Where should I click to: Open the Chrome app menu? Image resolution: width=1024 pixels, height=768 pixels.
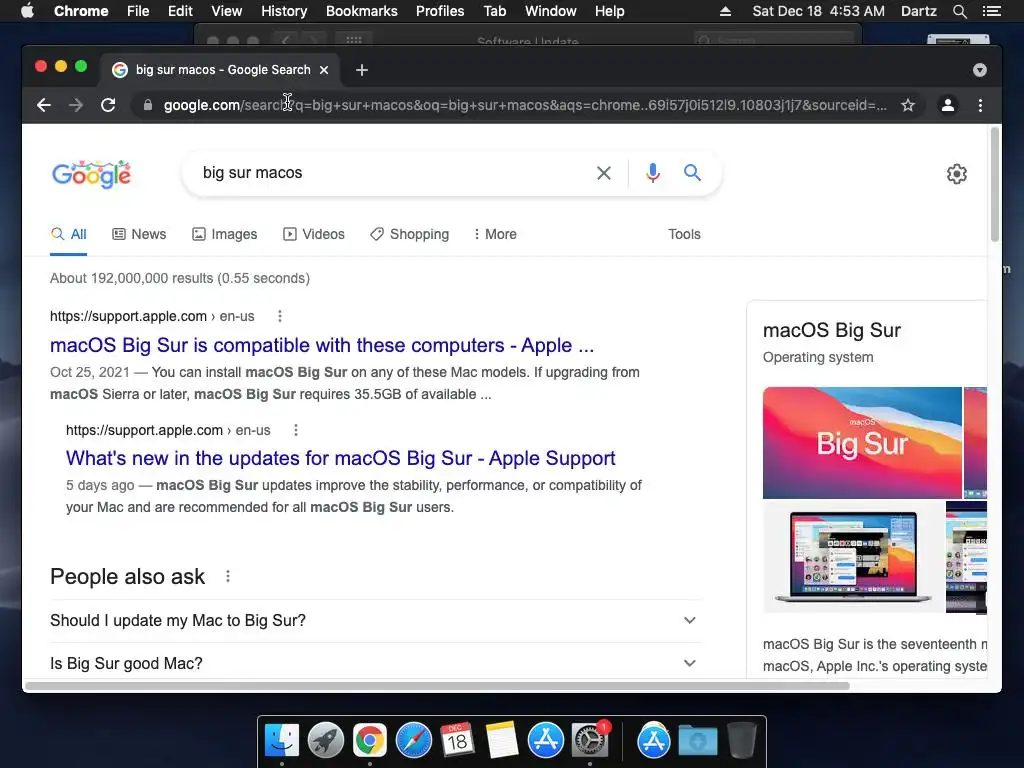pos(81,11)
